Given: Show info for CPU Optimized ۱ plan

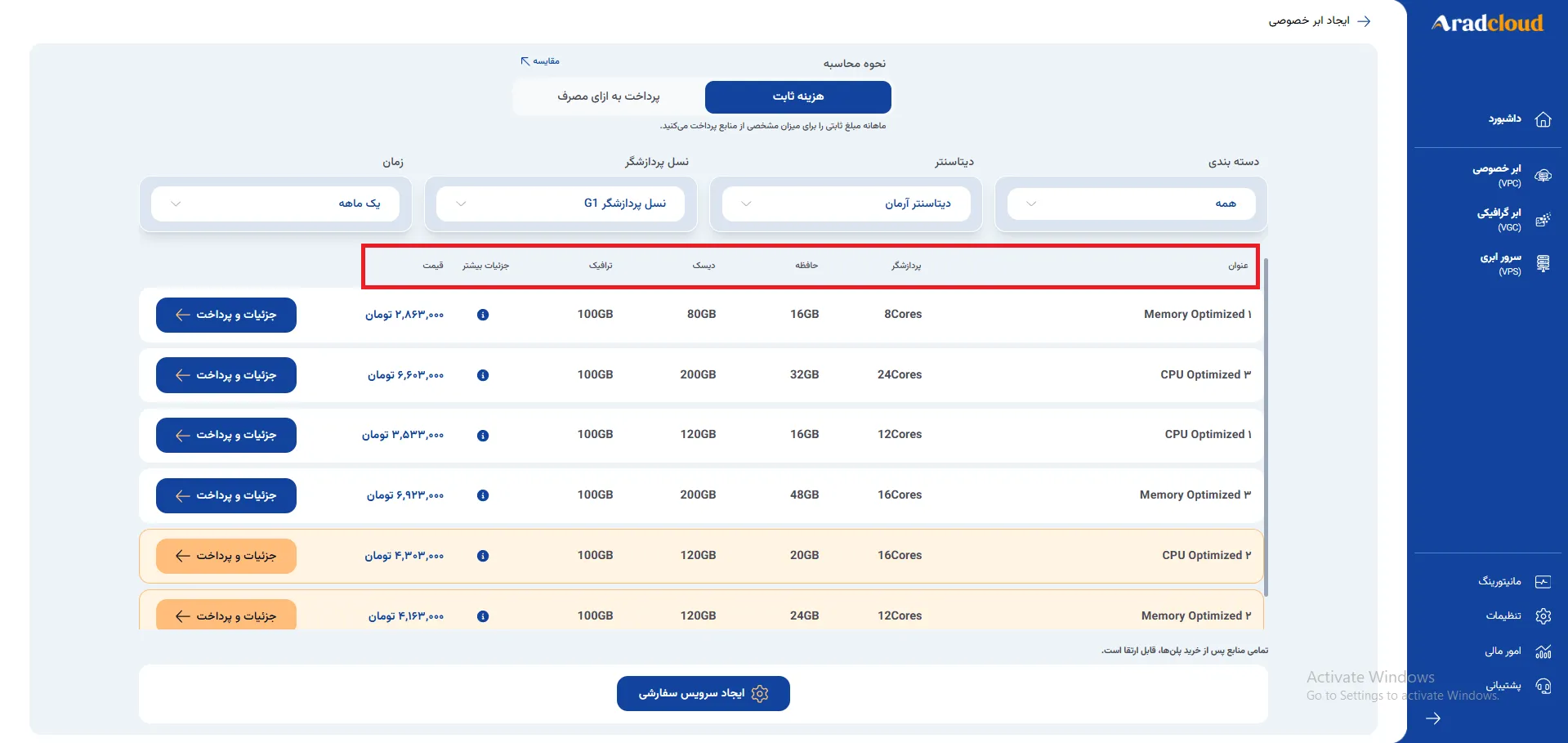Looking at the screenshot, I should click(x=483, y=436).
